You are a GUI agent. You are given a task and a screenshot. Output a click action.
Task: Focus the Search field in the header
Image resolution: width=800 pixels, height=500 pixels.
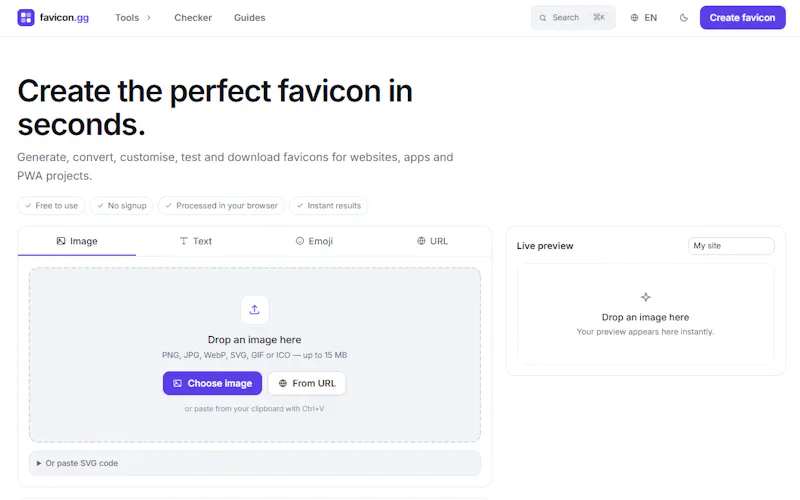573,17
